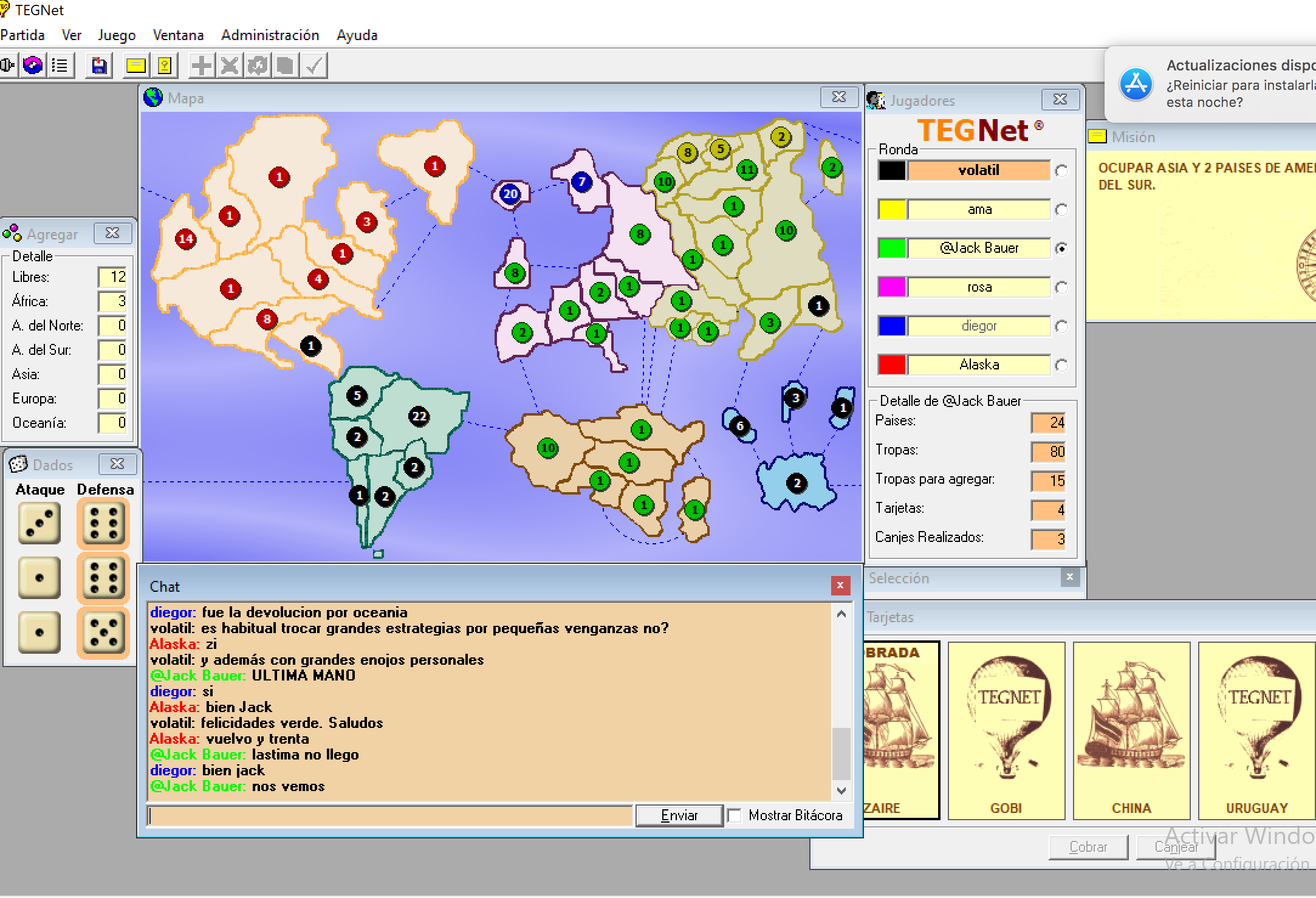
Task: Click the Libres value field showing 12
Action: (112, 276)
